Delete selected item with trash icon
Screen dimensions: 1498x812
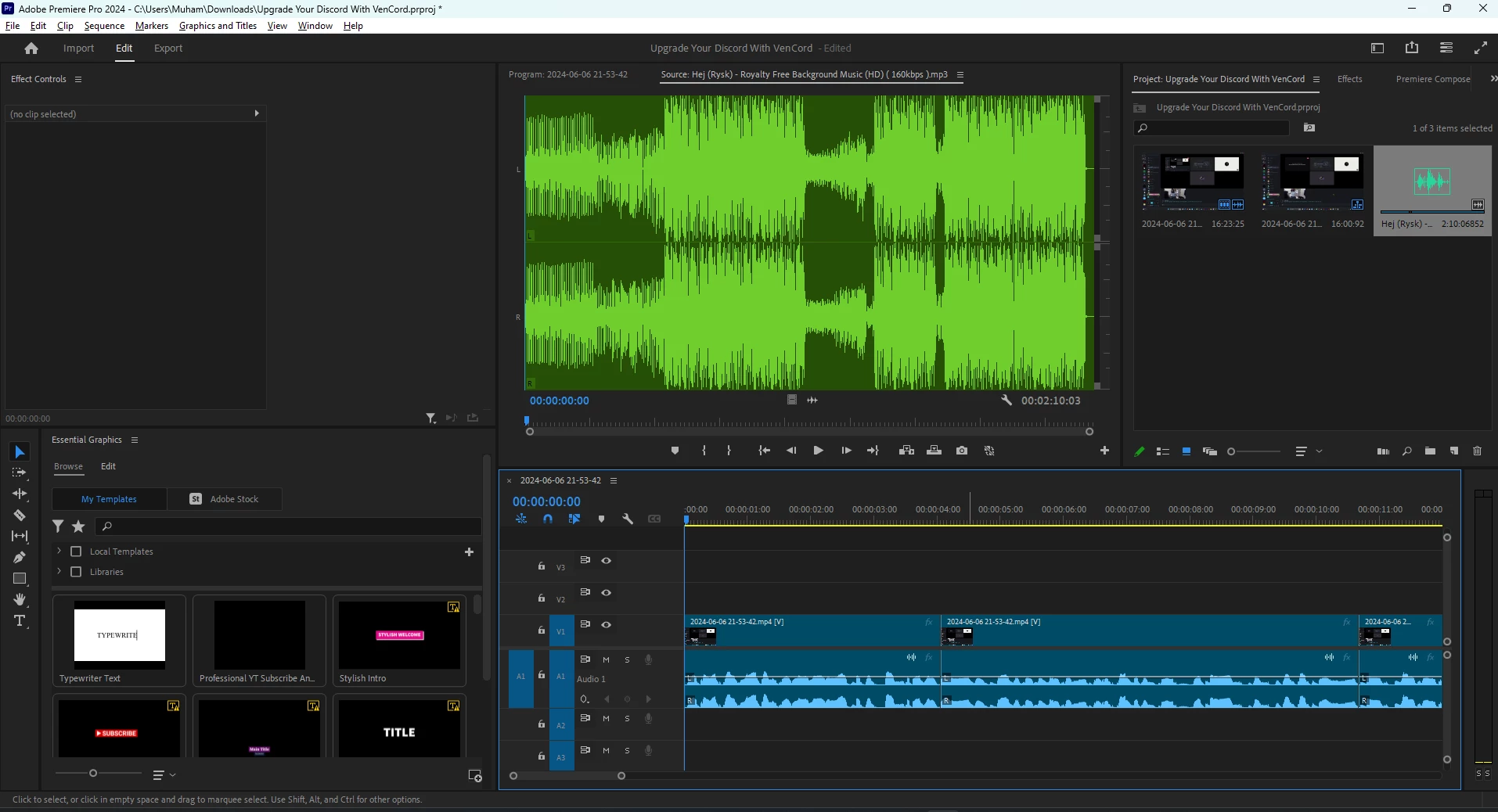click(x=1478, y=451)
